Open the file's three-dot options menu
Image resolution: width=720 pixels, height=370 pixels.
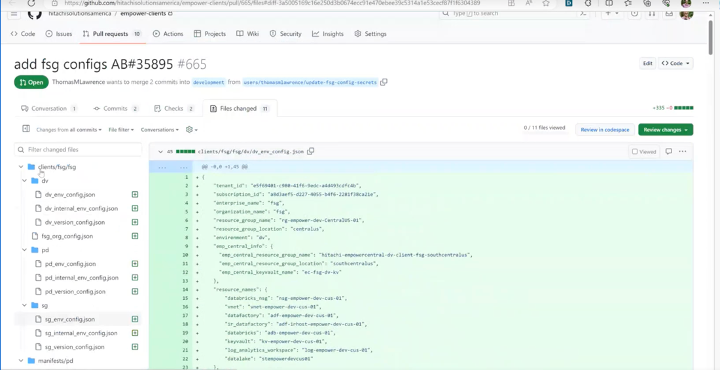click(683, 151)
